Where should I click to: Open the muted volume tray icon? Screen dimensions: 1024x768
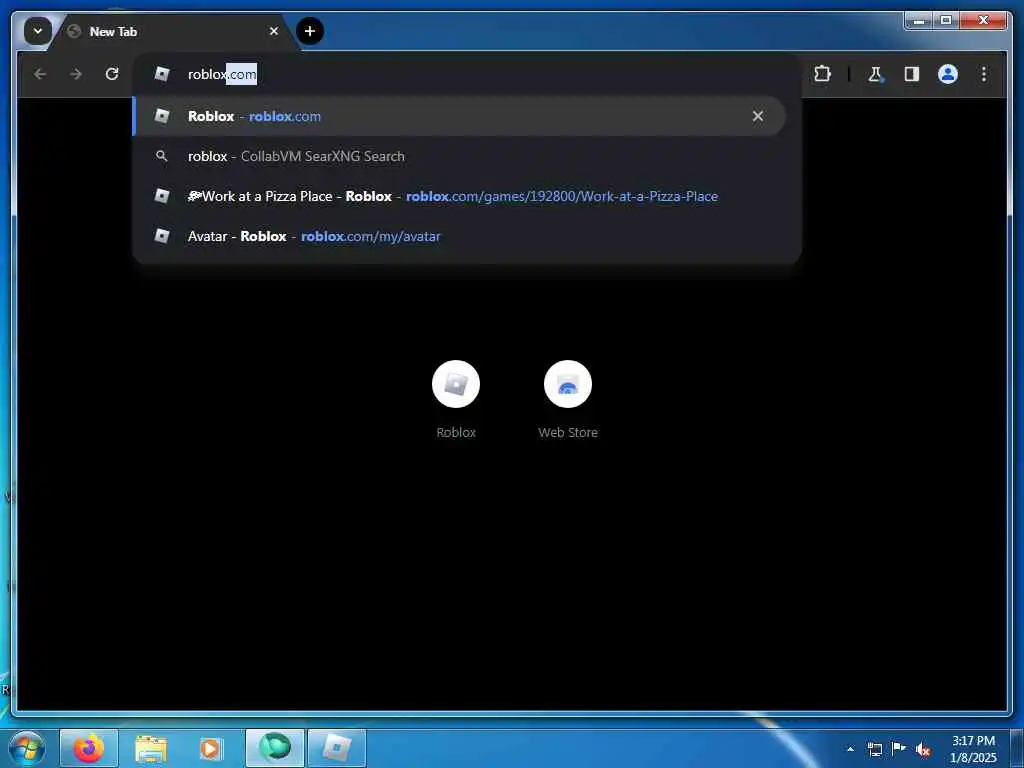(923, 750)
